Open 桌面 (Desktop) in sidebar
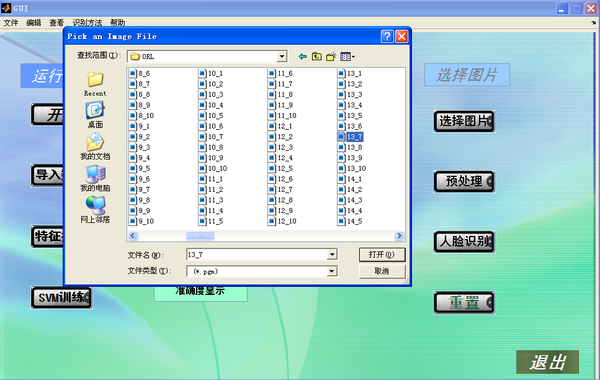600x380 pixels. tap(95, 114)
